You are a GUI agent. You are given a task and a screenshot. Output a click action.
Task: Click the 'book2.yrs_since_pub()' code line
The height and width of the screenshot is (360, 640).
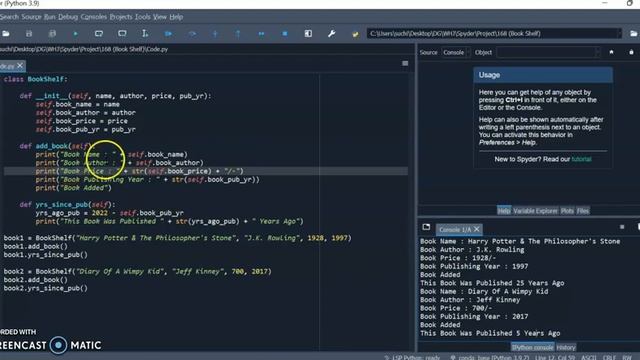coord(45,288)
